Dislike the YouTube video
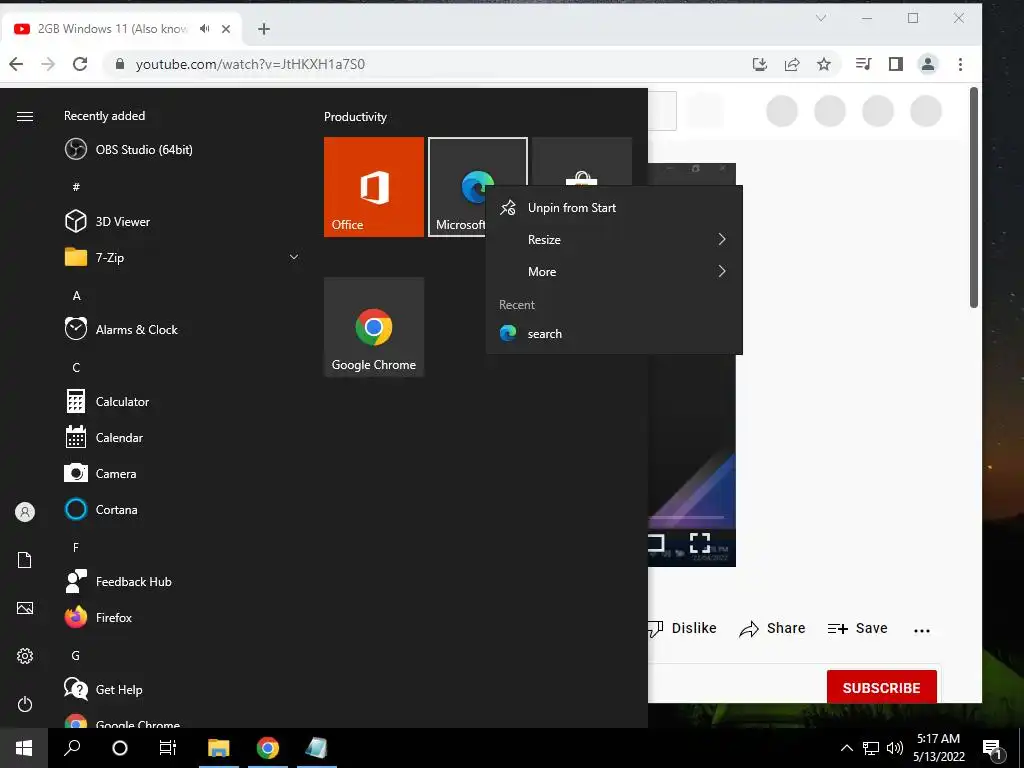The image size is (1024, 768). coord(682,628)
